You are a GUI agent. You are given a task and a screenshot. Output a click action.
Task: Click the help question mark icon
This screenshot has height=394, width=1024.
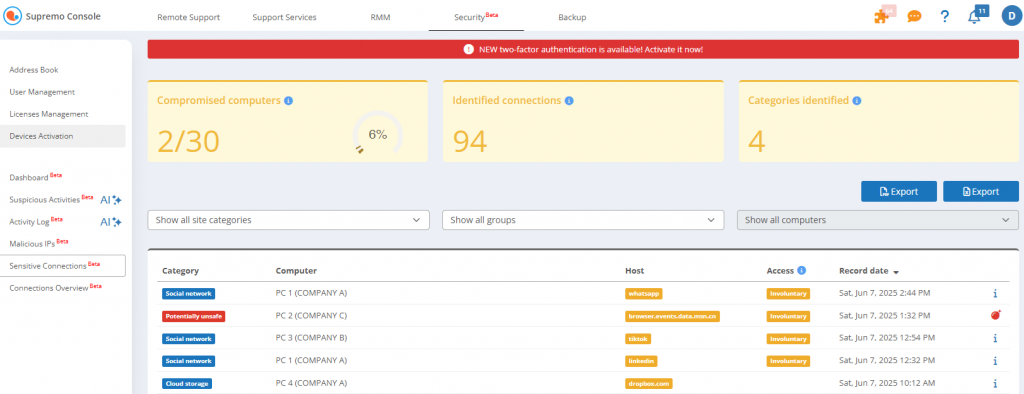point(944,16)
